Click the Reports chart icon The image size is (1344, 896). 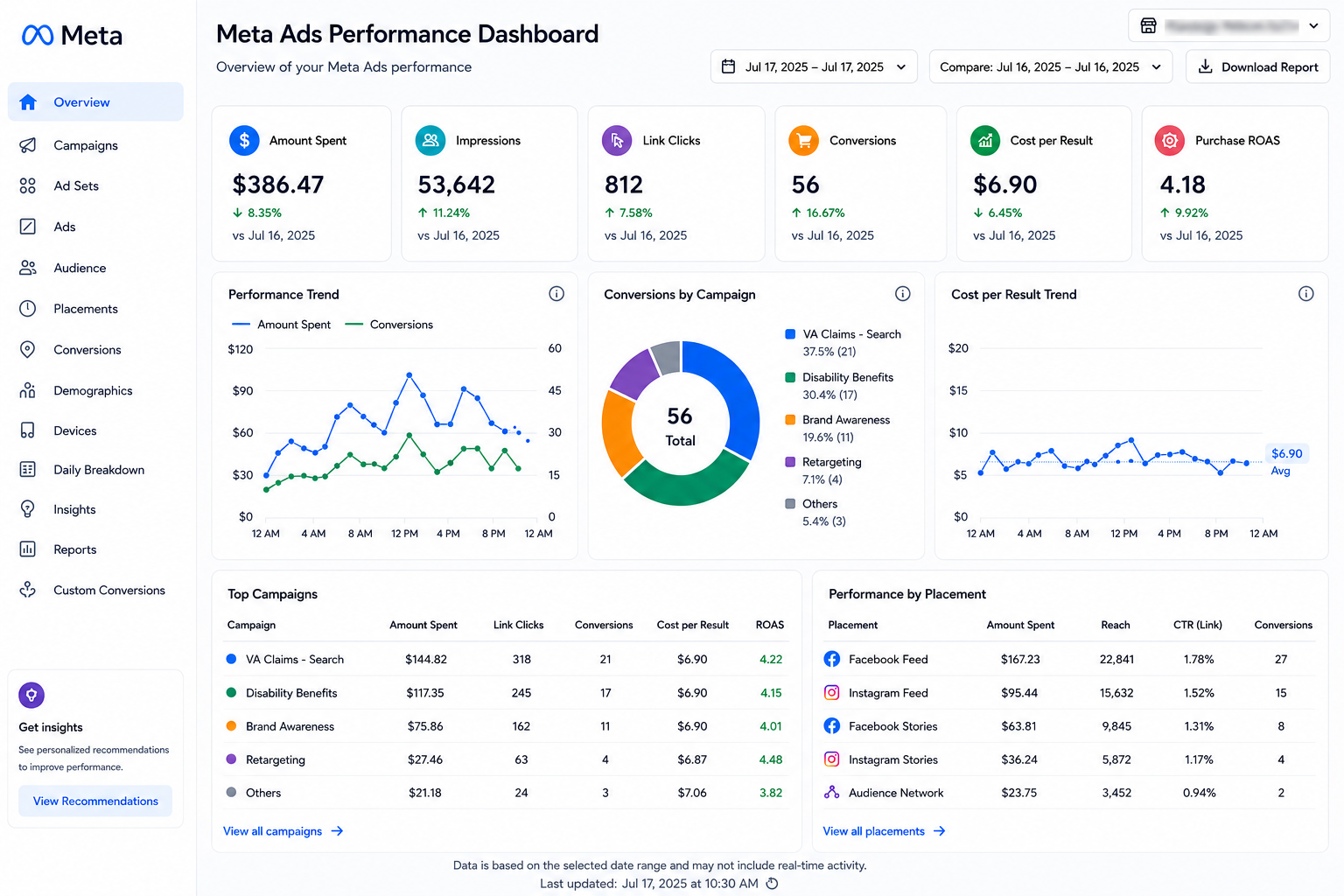pyautogui.click(x=28, y=549)
